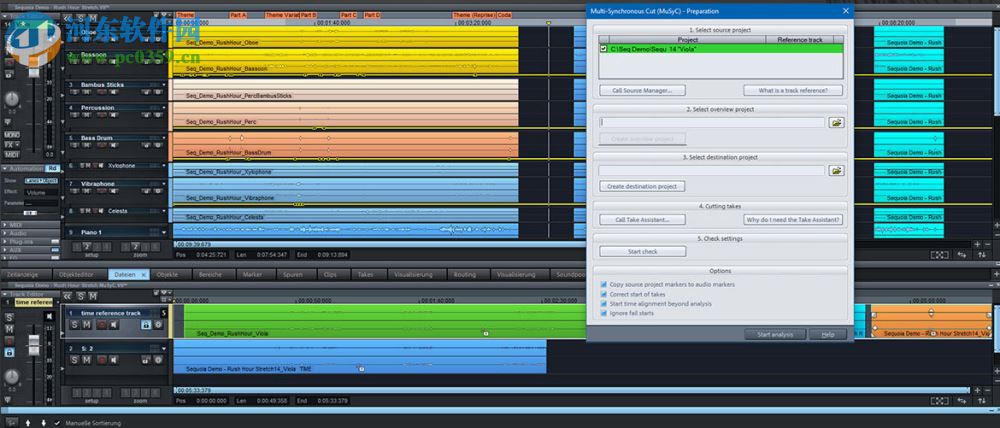
Task: Toggle Start time alignment beyond analysis
Action: [603, 304]
